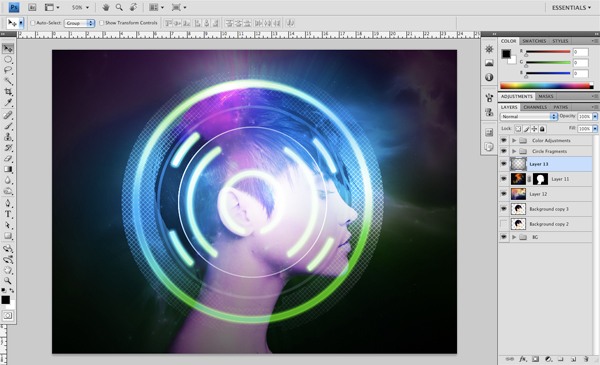
Task: Select the Path Selection tool
Action: [x=8, y=225]
